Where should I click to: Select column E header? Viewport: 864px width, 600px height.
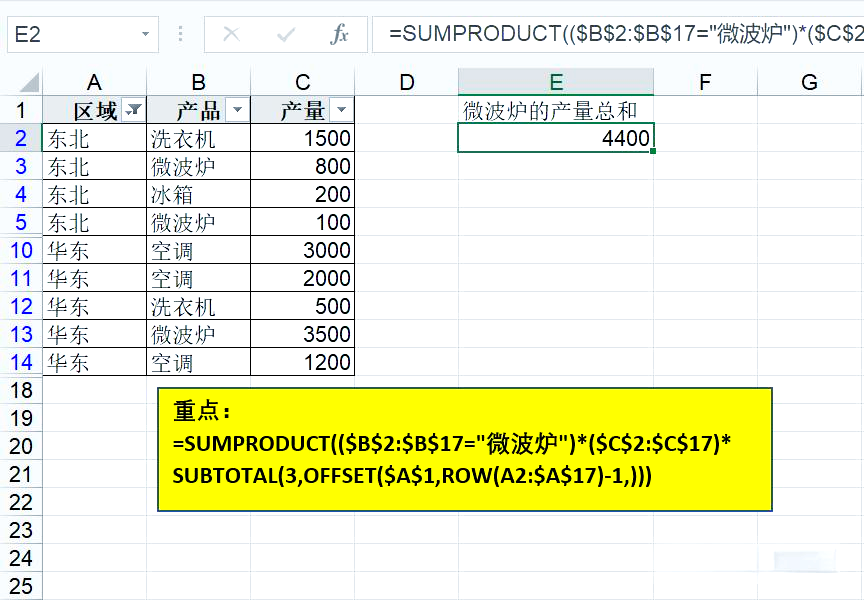[556, 82]
